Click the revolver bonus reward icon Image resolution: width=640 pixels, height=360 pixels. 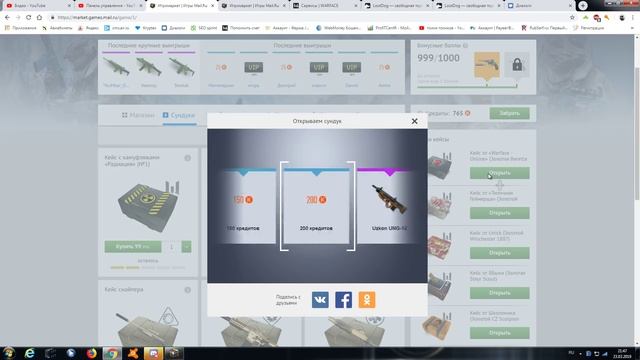(x=487, y=64)
